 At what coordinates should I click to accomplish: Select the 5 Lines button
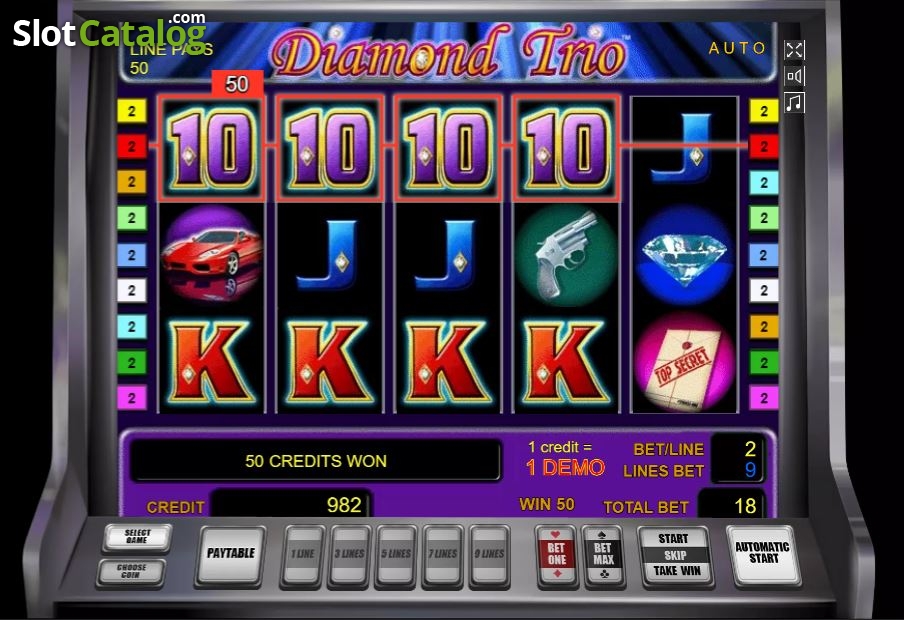(396, 555)
